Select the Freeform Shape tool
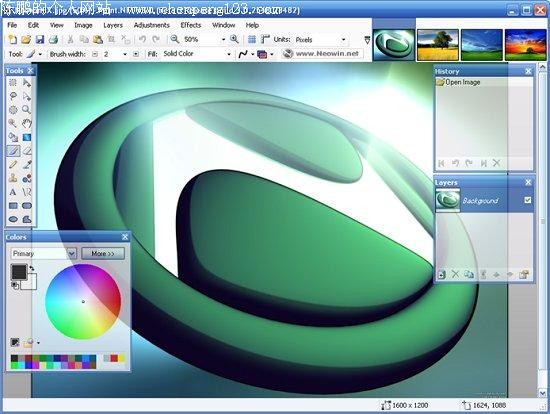The width and height of the screenshot is (550, 414). 27,219
